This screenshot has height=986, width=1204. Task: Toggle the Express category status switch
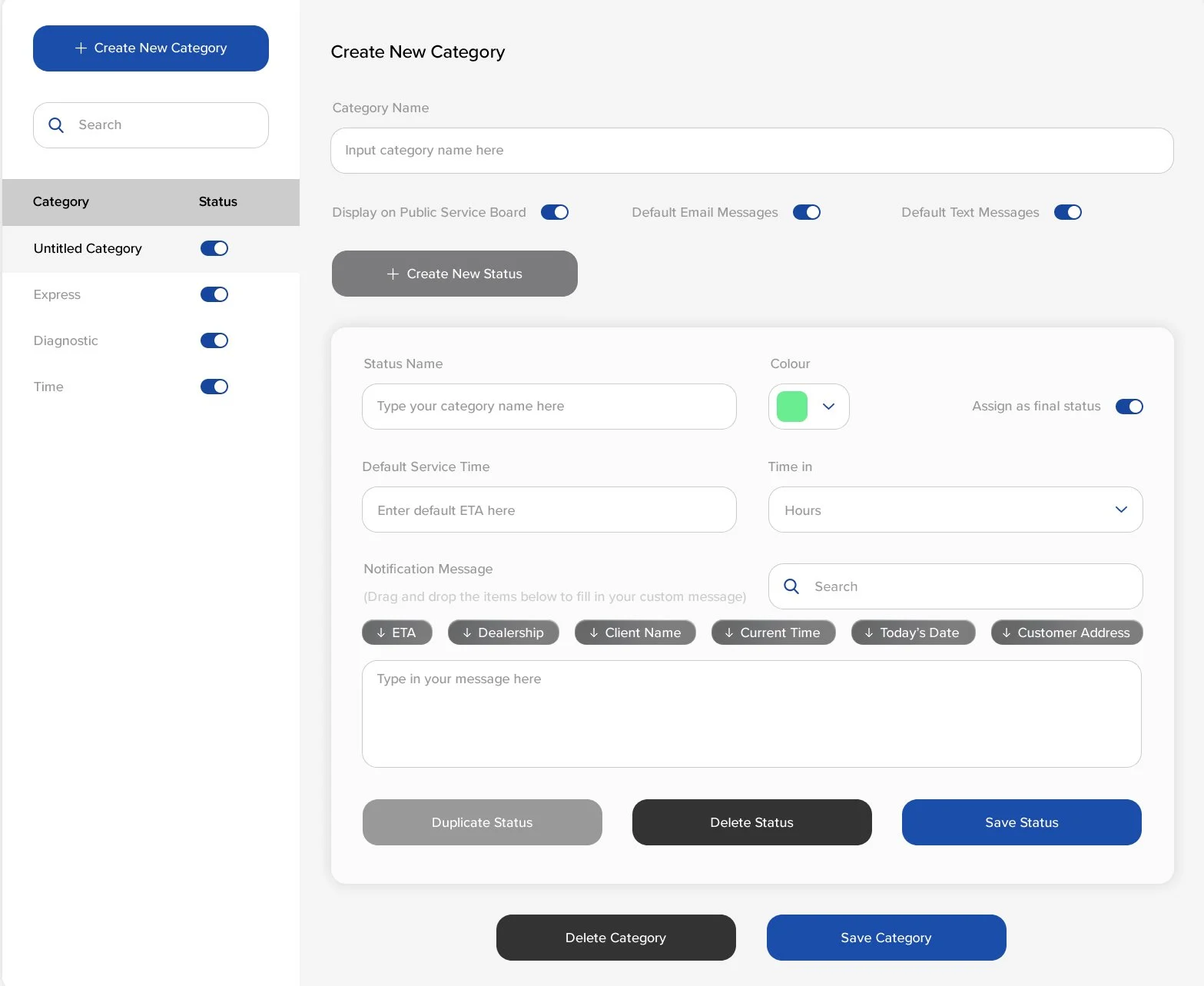click(214, 294)
